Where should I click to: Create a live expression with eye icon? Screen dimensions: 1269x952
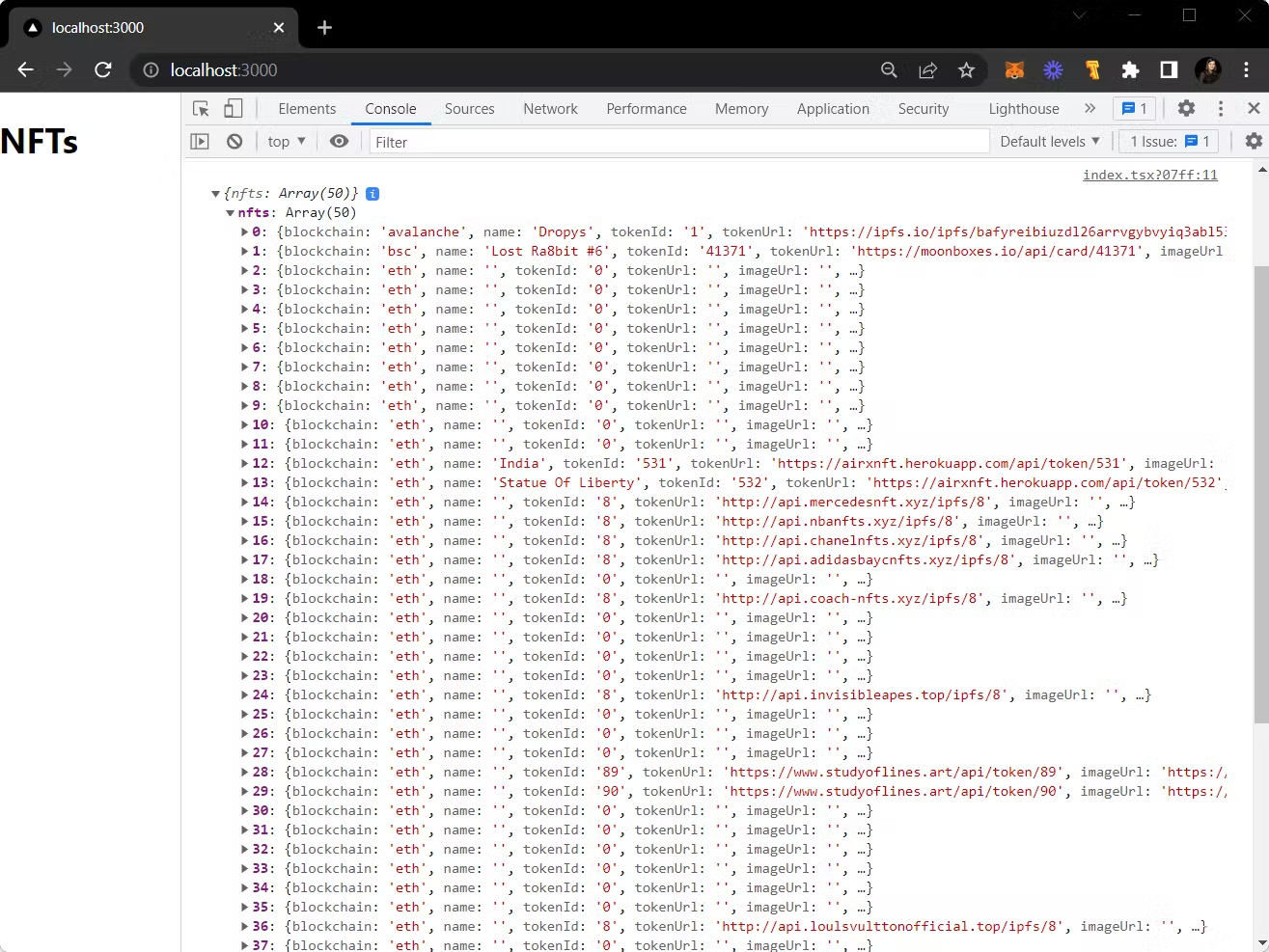coord(339,142)
